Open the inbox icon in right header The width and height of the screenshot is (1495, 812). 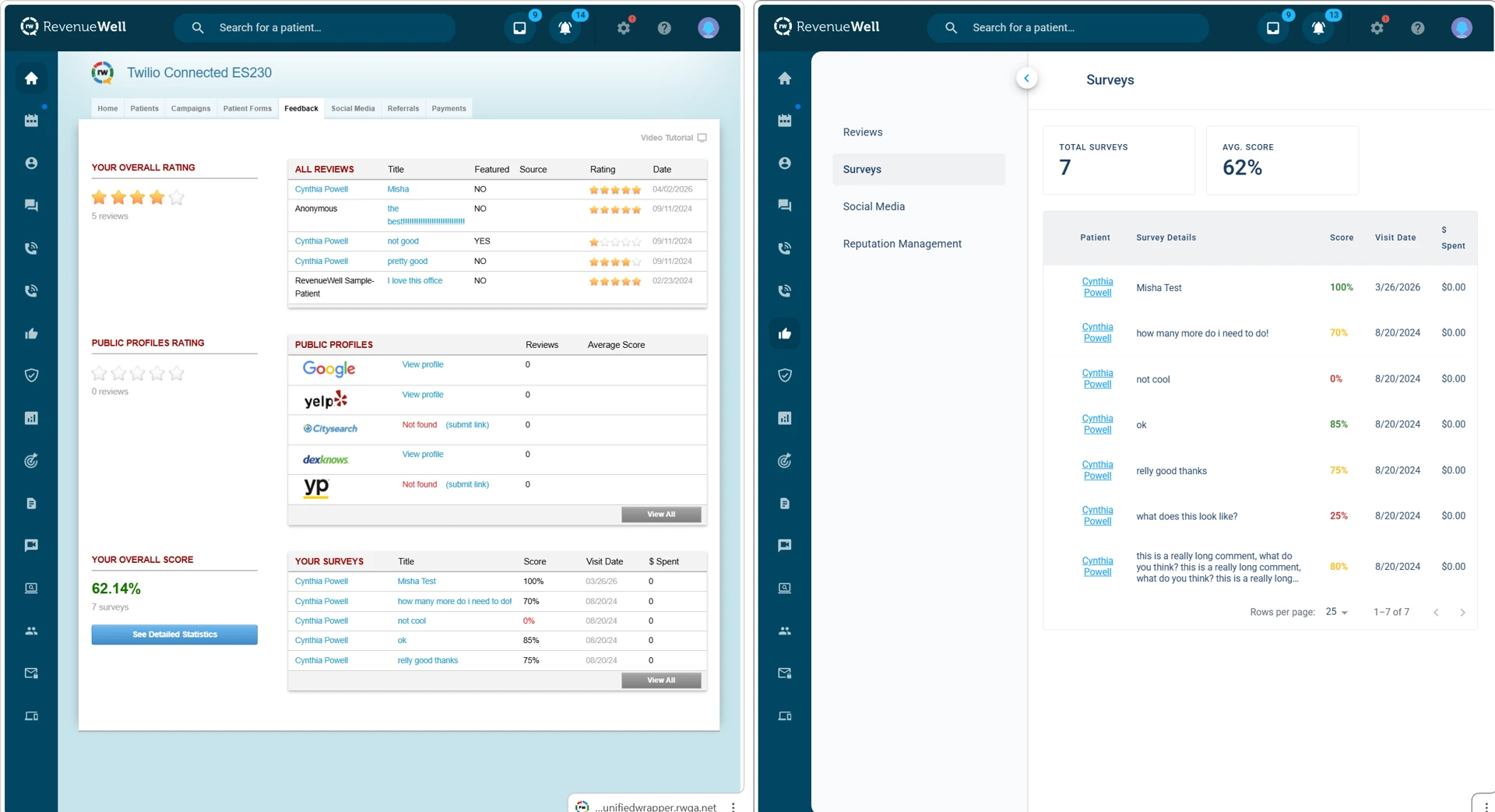pyautogui.click(x=1272, y=28)
